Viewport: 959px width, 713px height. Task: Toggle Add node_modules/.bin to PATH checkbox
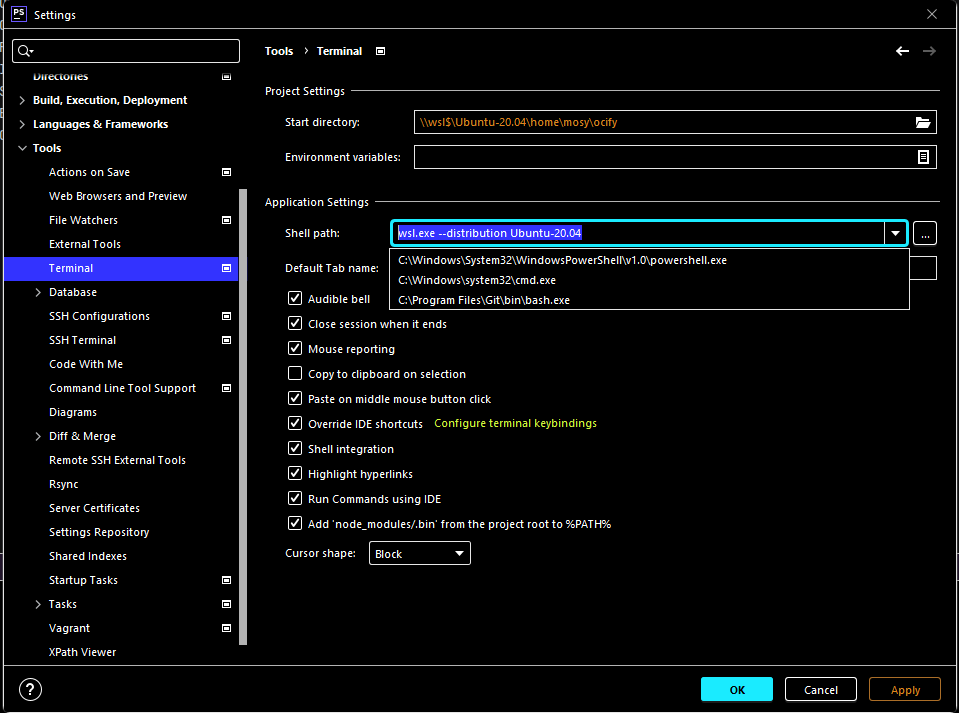coord(295,524)
